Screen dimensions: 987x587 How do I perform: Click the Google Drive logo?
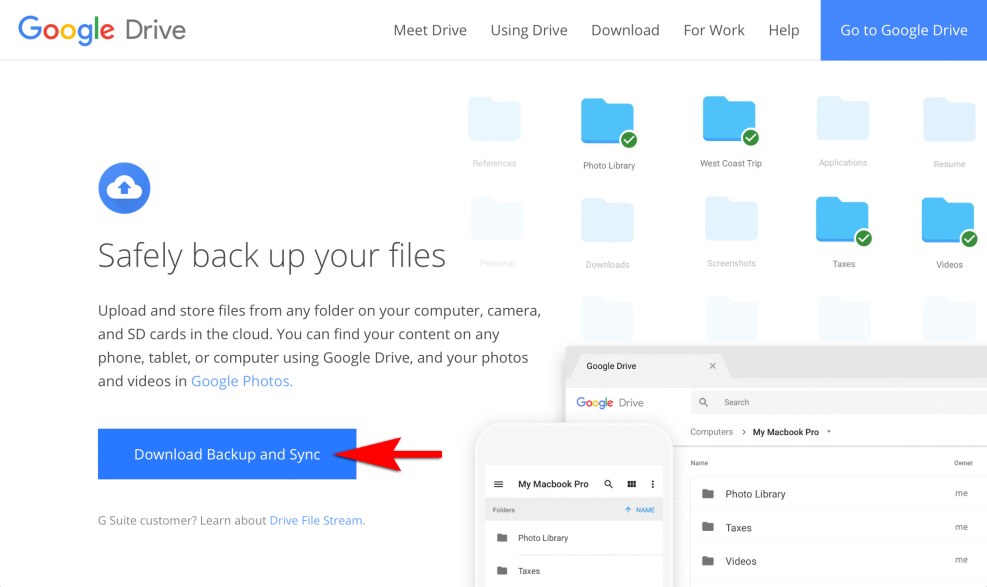tap(100, 30)
